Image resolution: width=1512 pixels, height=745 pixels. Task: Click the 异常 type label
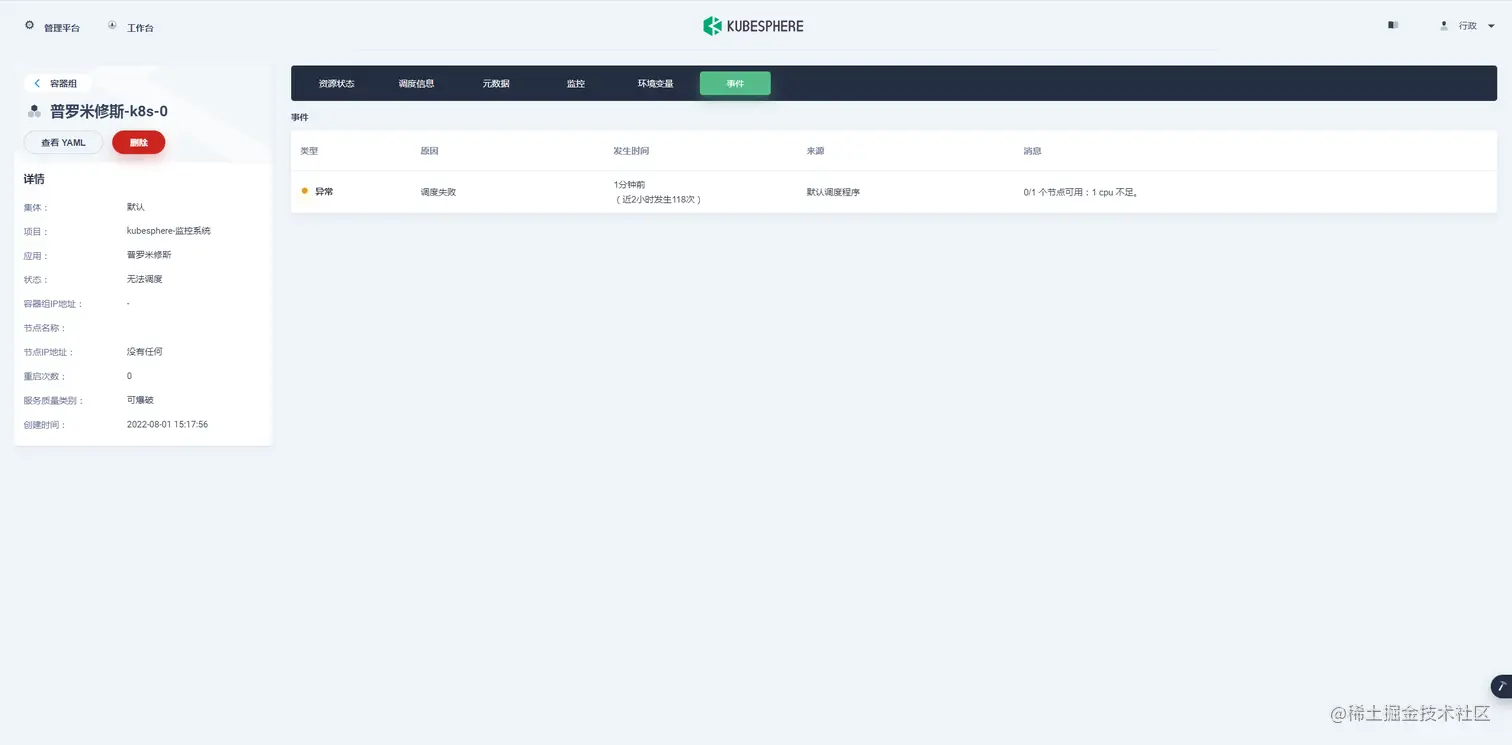pos(324,191)
